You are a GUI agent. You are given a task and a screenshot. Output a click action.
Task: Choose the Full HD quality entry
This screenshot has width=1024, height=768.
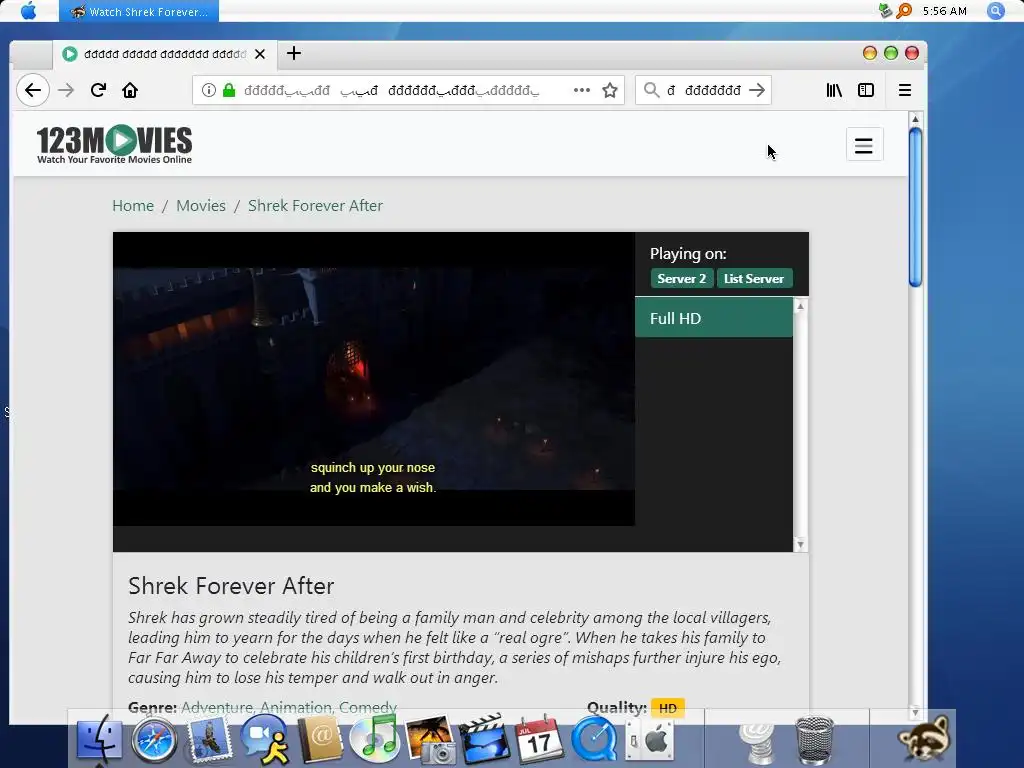point(714,318)
